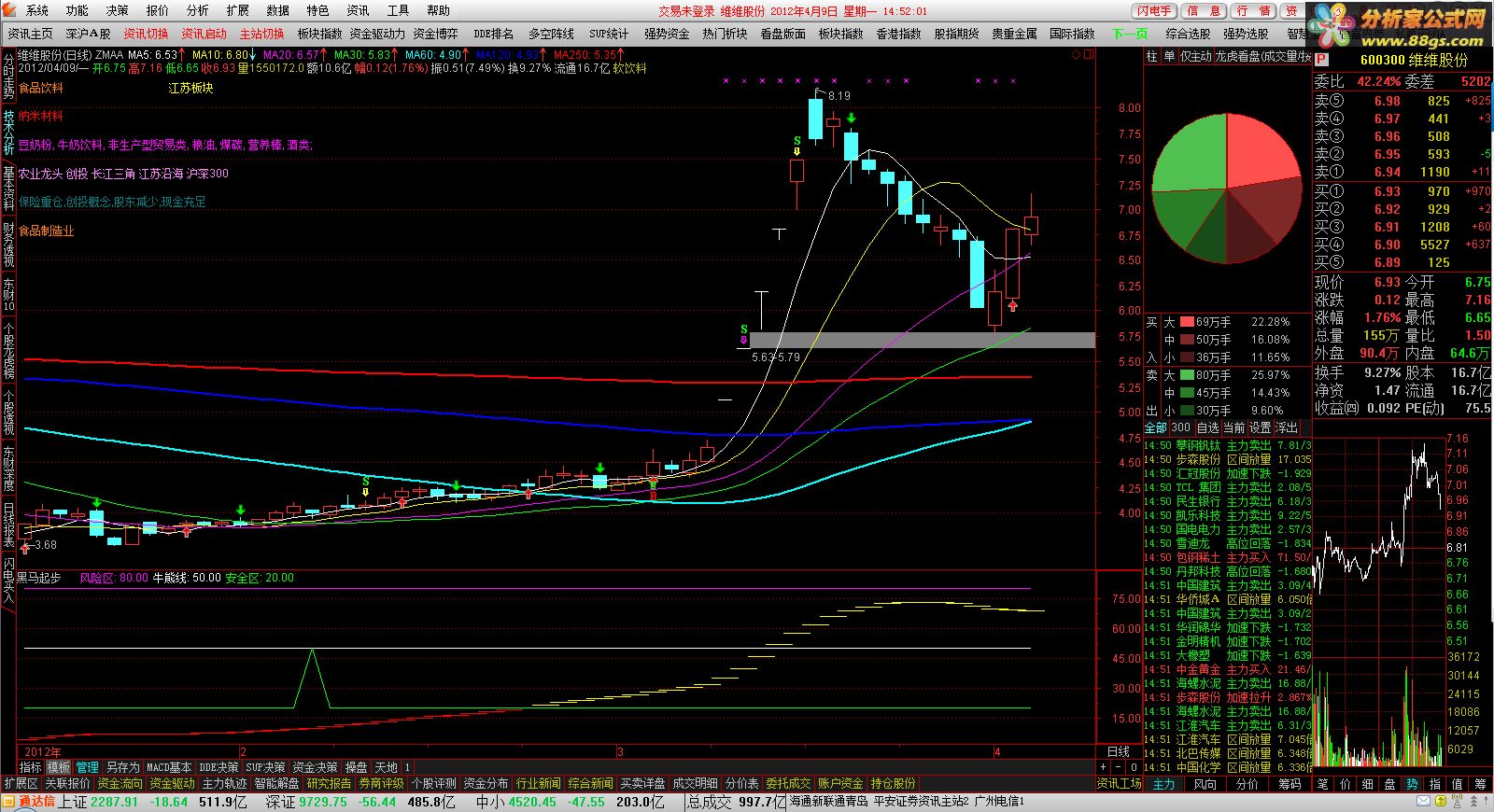This screenshot has width=1494, height=812.
Task: Open the 技术分析 left sidebar tab
Action: pos(8,133)
